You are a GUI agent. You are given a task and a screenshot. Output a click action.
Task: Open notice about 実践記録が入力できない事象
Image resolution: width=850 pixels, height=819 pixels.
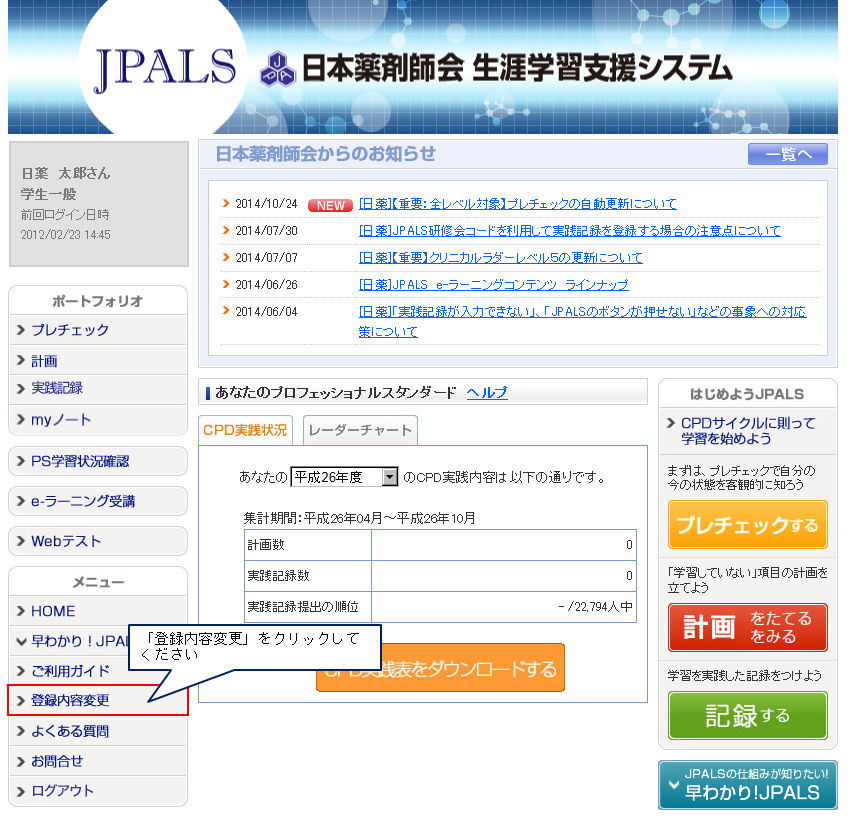pos(582,321)
